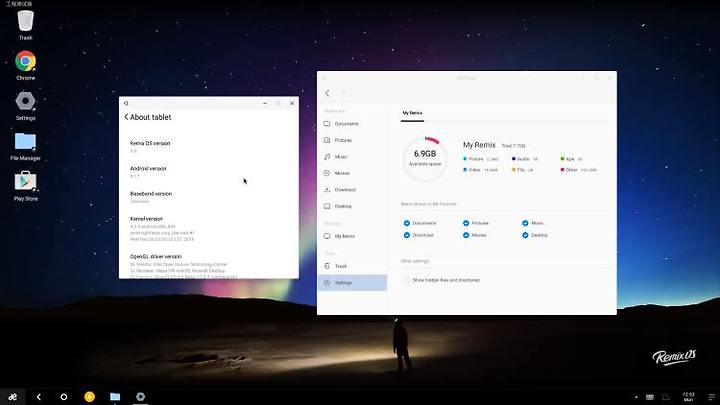Screen dimensions: 720x405
Task: Click Other storage legend in My Remix
Action: pos(578,170)
